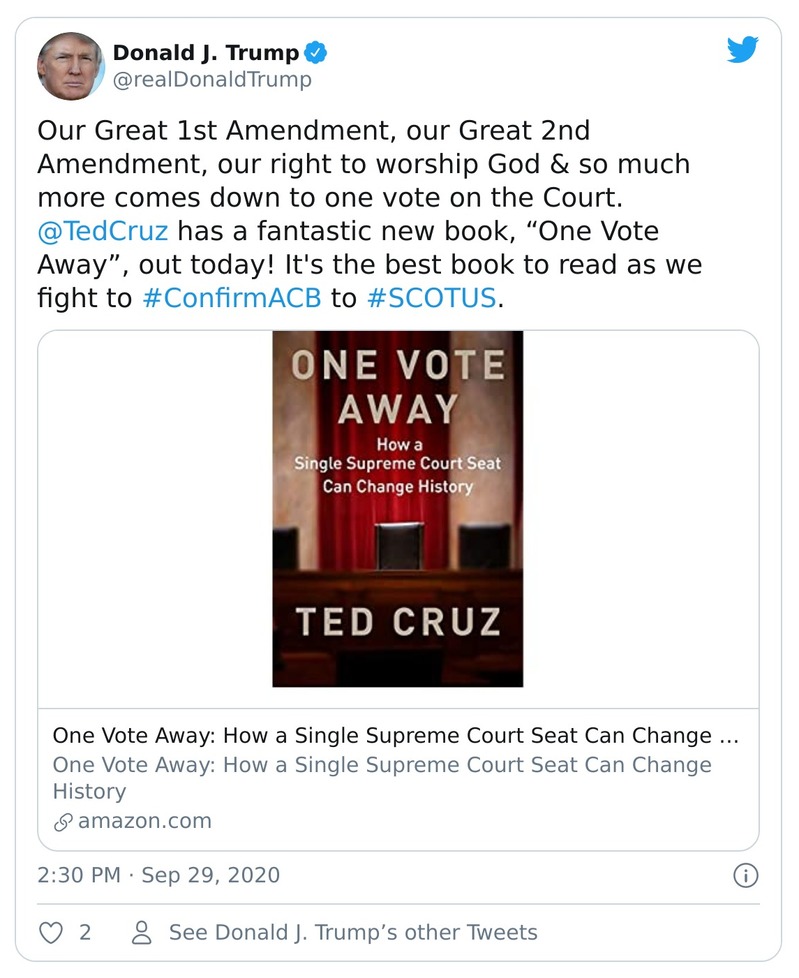The height and width of the screenshot is (978, 799).
Task: Follow the @TedCruz mention link
Action: pos(103,232)
